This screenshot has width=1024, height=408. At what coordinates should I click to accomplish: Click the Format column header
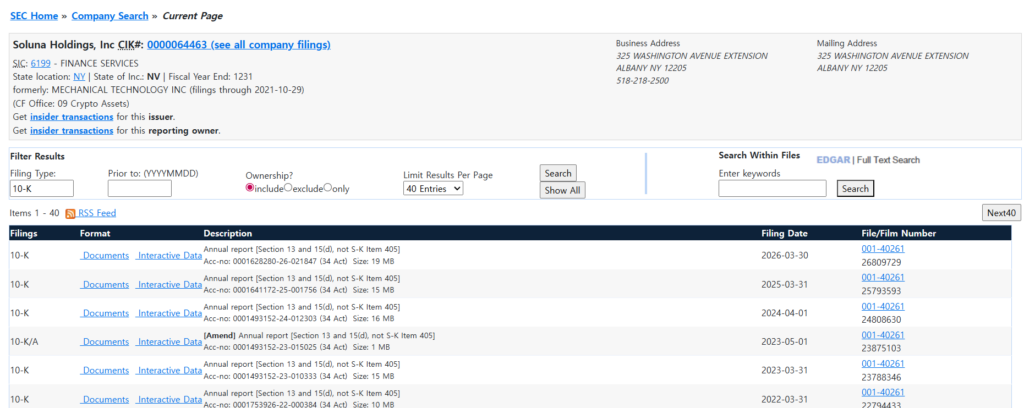[95, 234]
